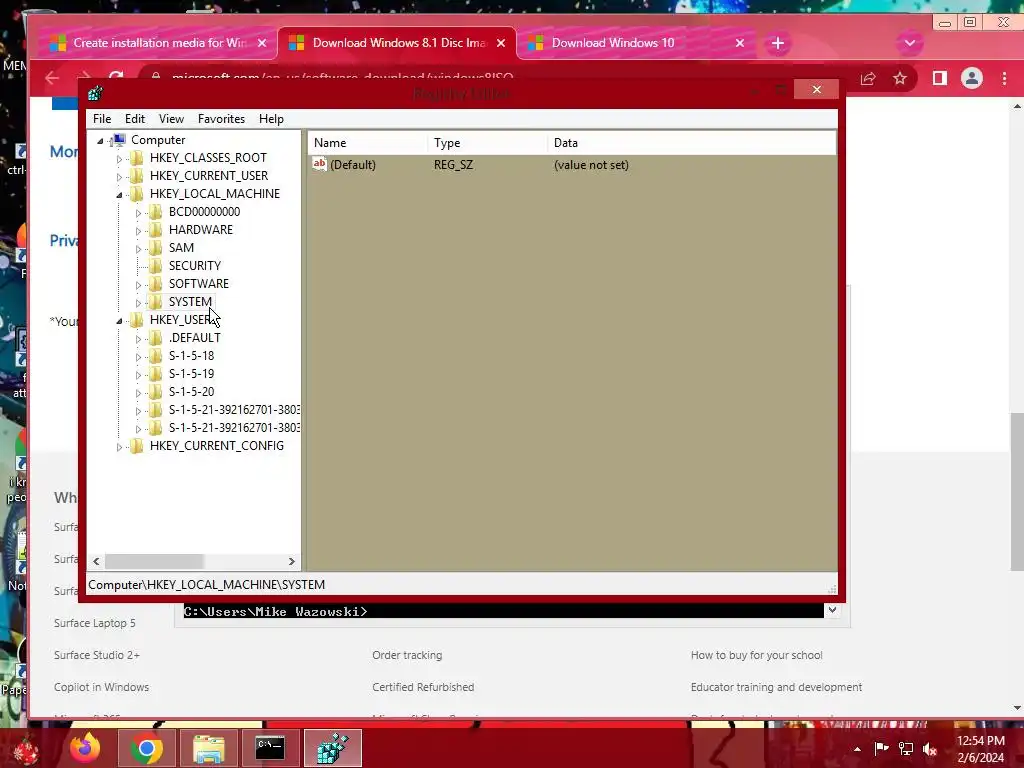Expand HKEY_CURRENT_CONFIG arrow

coord(119,447)
